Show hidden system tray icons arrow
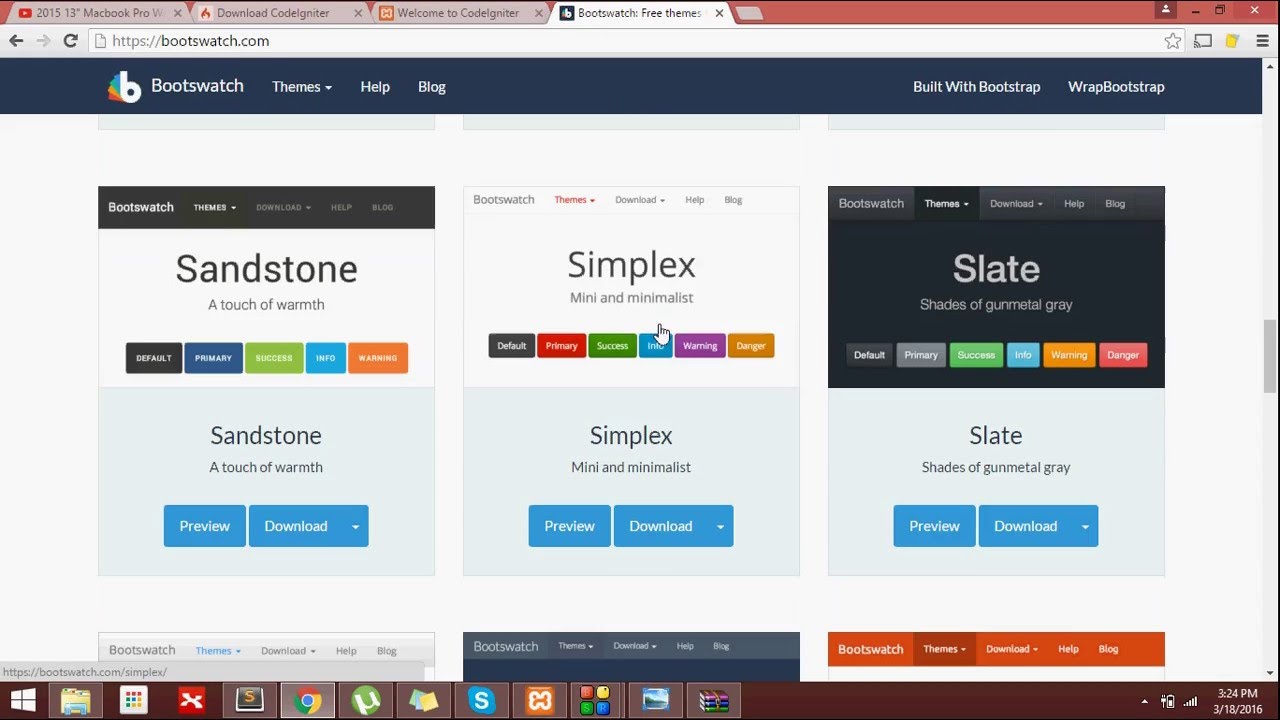Screen dimensions: 1280x720 (1145, 701)
